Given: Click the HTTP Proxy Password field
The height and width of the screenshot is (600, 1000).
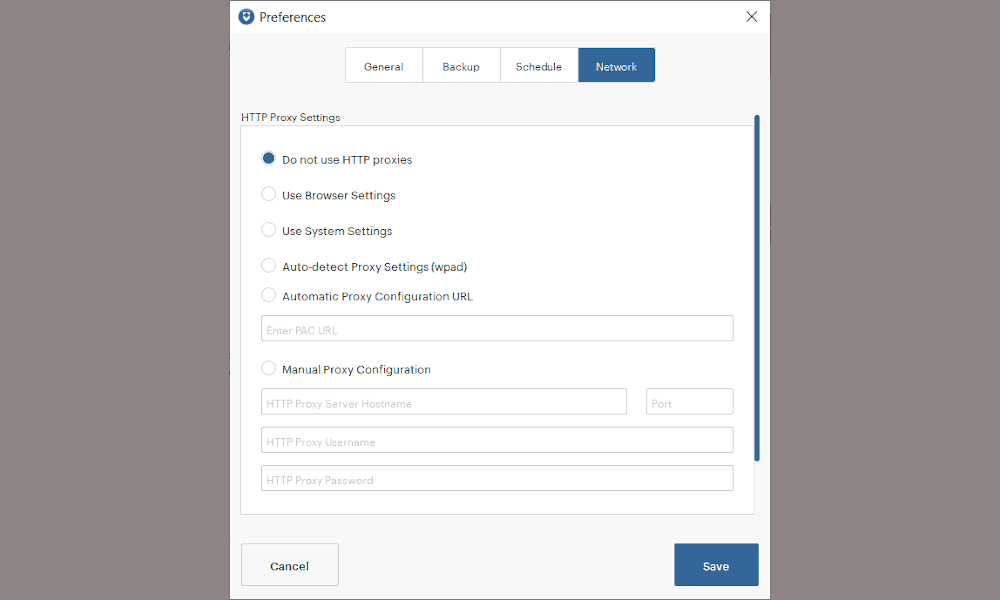Looking at the screenshot, I should (497, 478).
